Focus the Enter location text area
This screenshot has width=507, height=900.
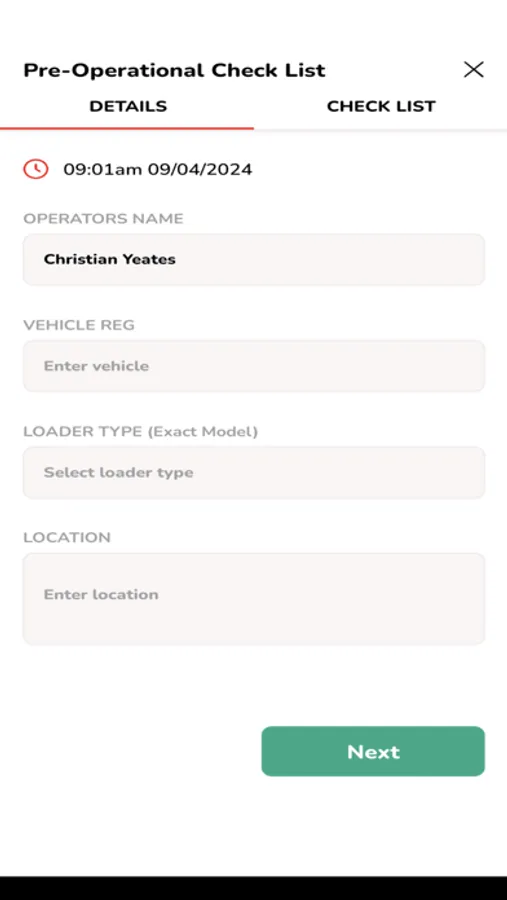click(254, 599)
